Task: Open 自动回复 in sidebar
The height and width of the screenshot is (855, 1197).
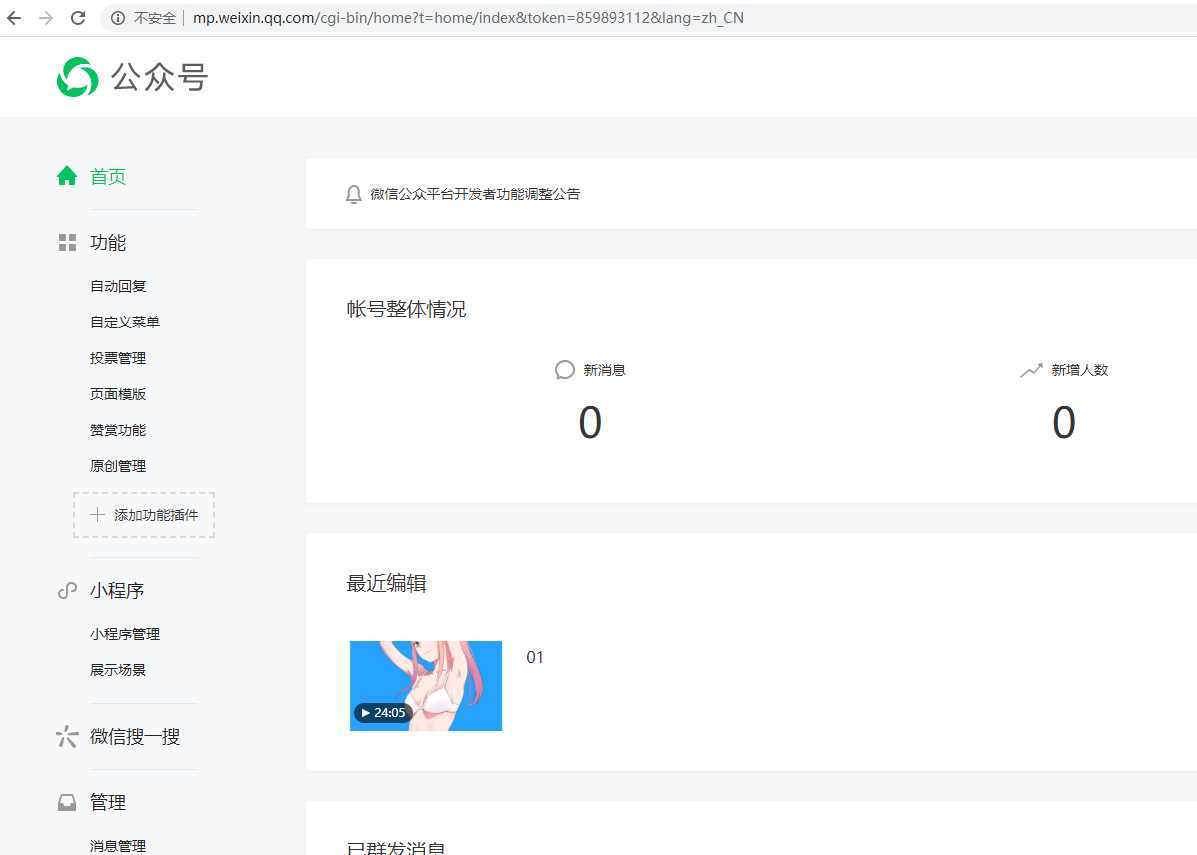Action: (118, 286)
